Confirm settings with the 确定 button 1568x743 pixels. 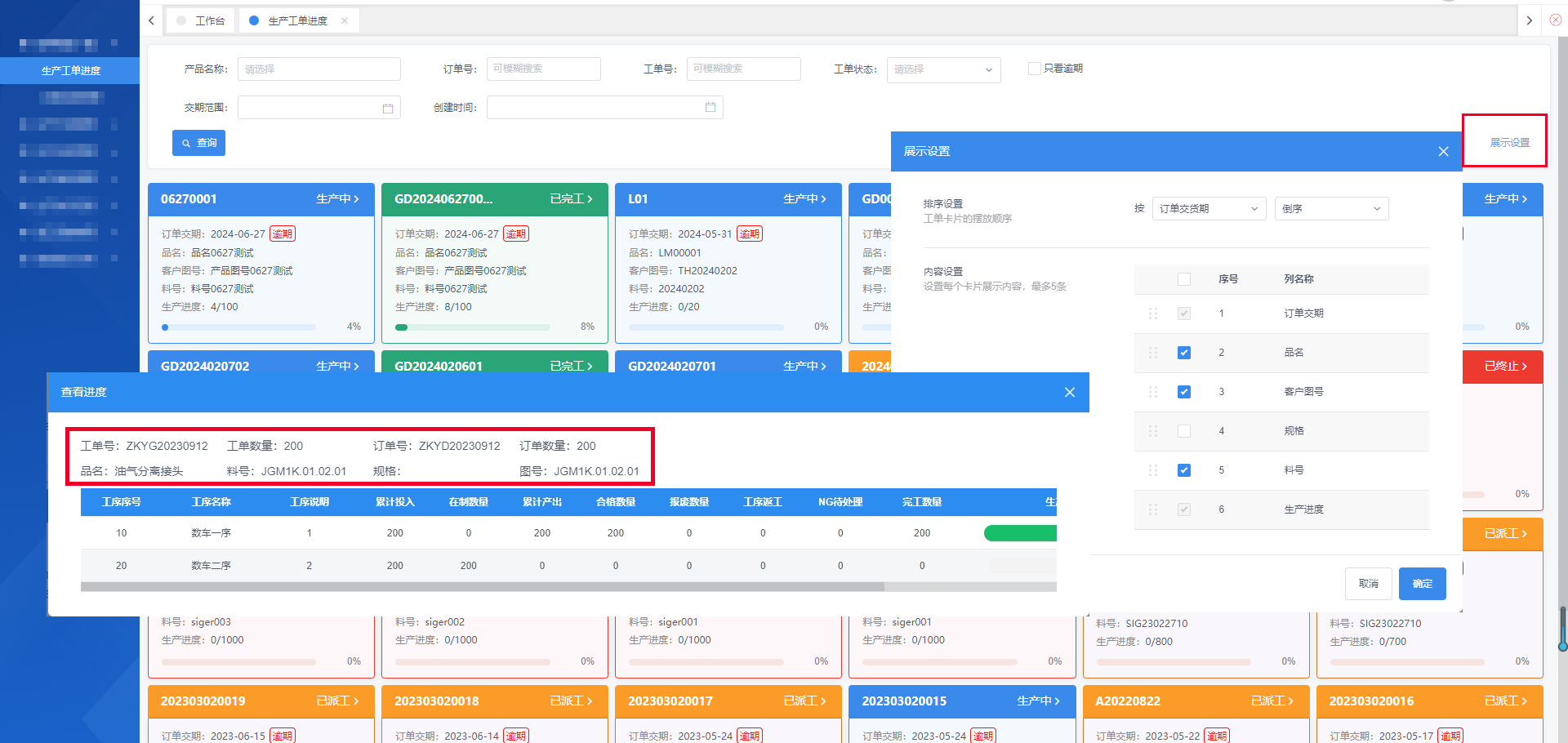tap(1422, 584)
